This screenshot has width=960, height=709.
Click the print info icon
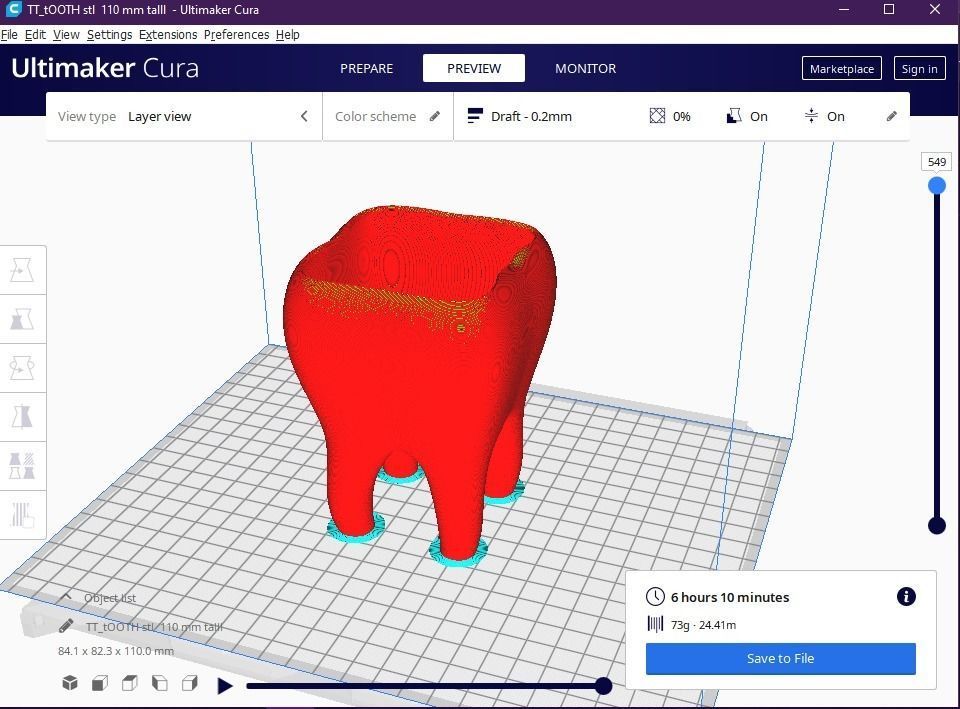(x=906, y=596)
